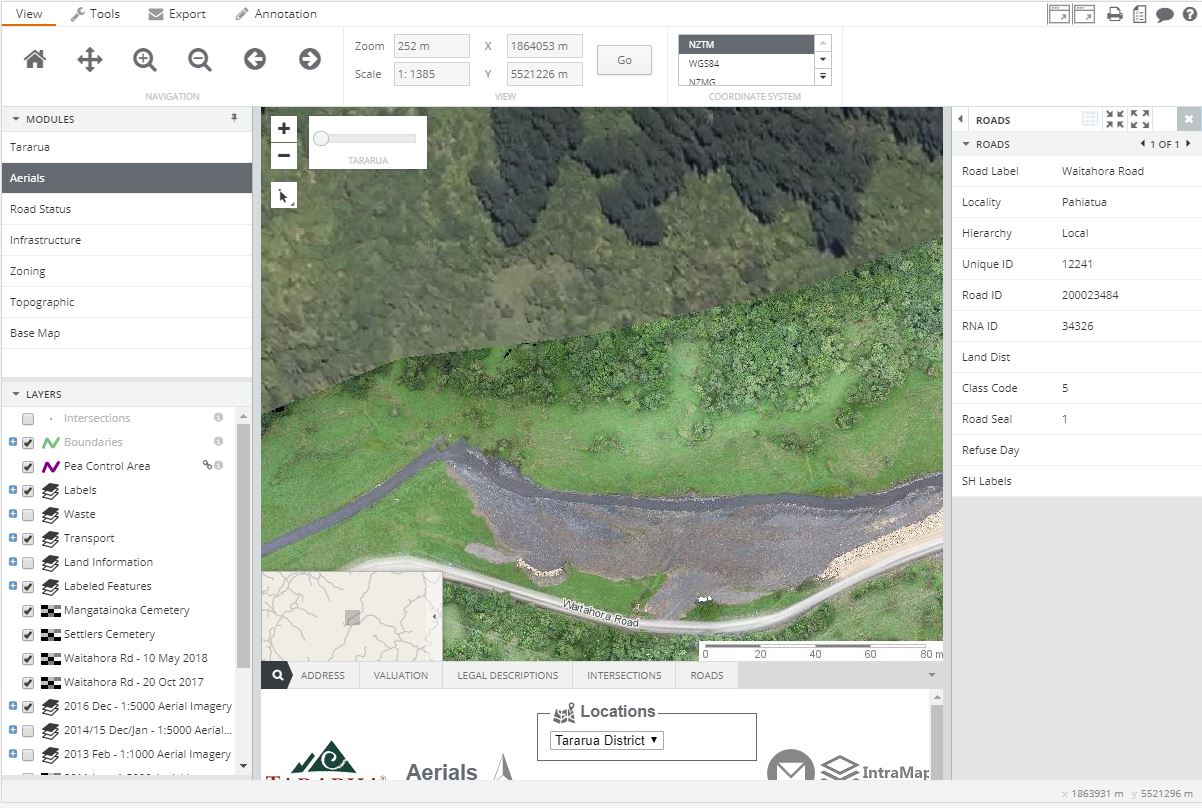Select the Topographic module
Viewport: 1202px width, 808px height.
(126, 302)
